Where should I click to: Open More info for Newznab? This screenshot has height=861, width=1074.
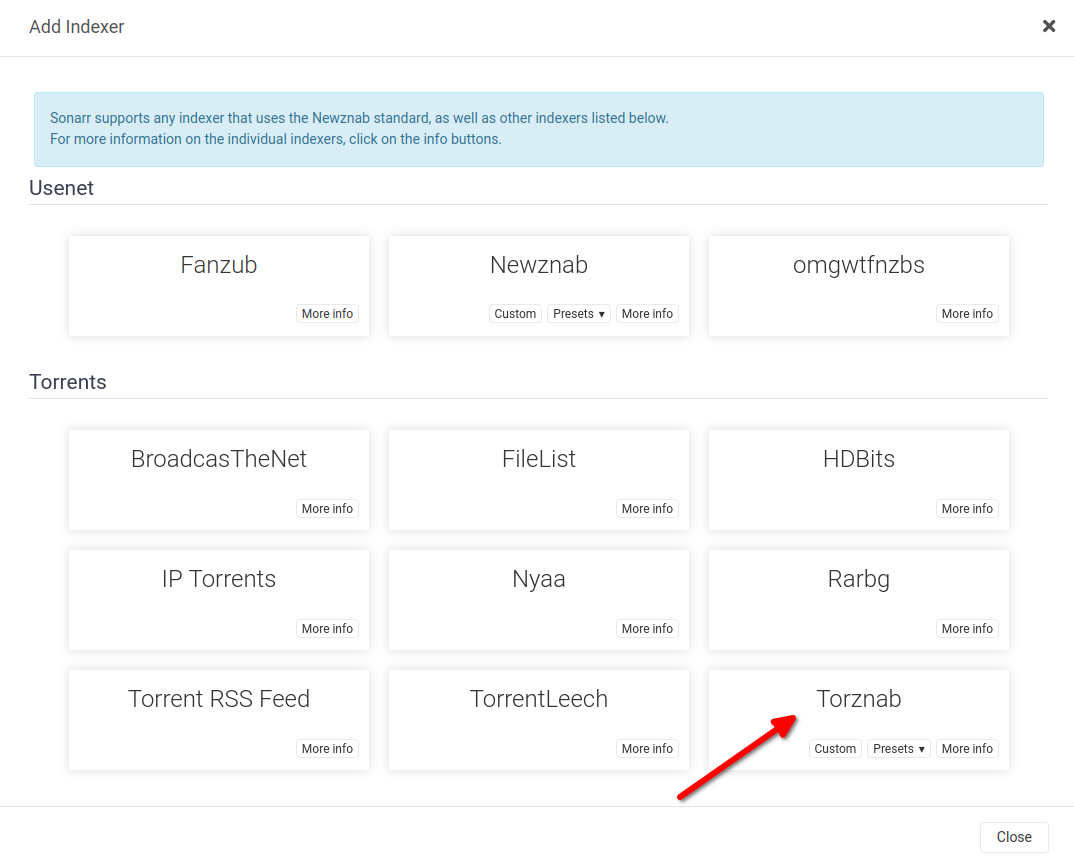pos(647,314)
